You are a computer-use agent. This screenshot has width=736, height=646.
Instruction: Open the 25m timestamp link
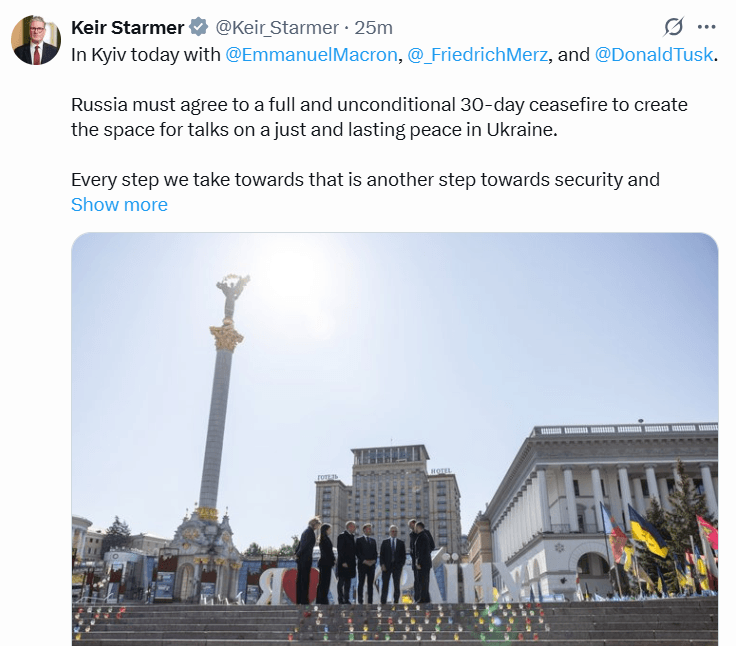[x=373, y=28]
